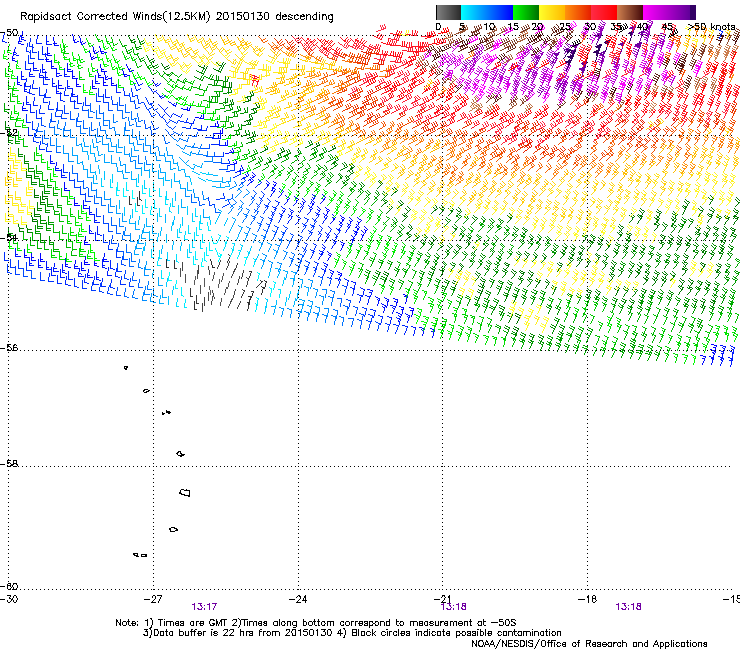
Task: Click the '20' label on the speed legend
Action: pos(538,27)
